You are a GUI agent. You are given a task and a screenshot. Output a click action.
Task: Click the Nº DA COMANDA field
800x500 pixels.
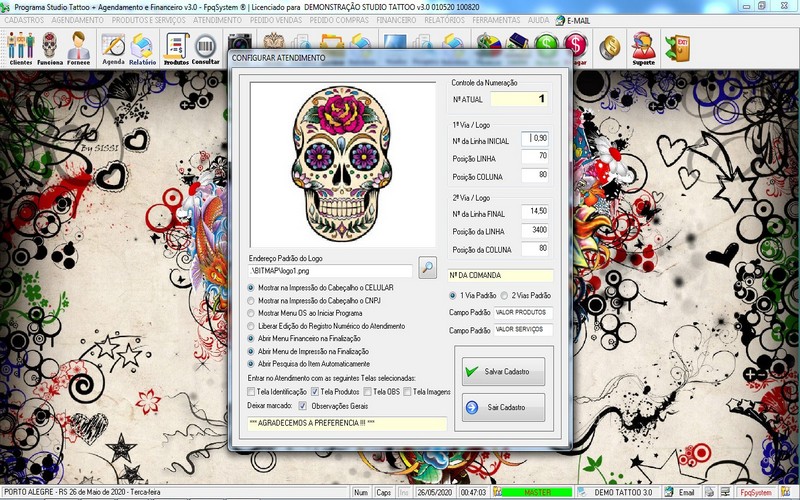point(501,276)
